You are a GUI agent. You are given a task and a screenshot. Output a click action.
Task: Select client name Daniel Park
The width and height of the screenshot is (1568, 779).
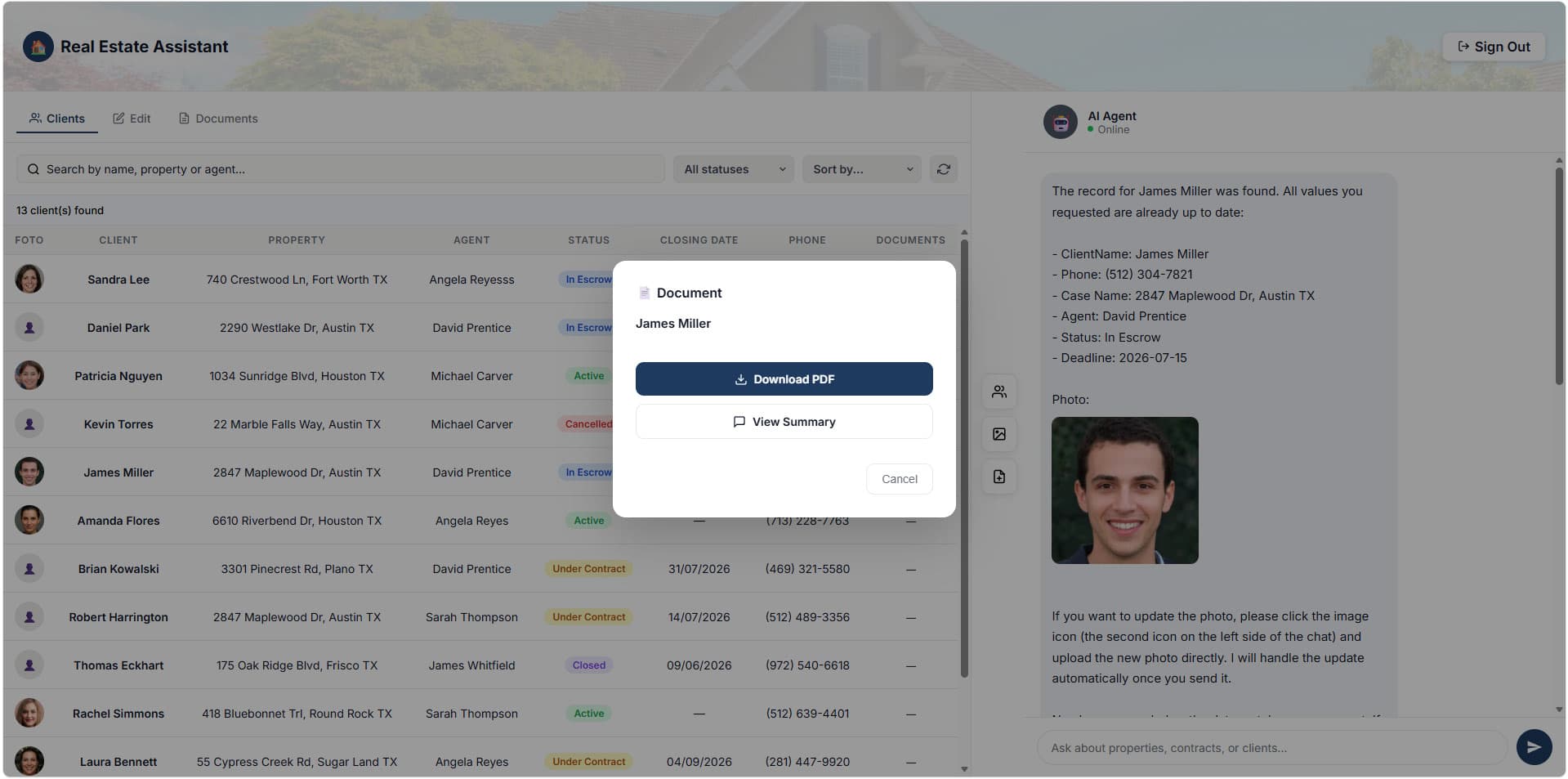point(118,328)
